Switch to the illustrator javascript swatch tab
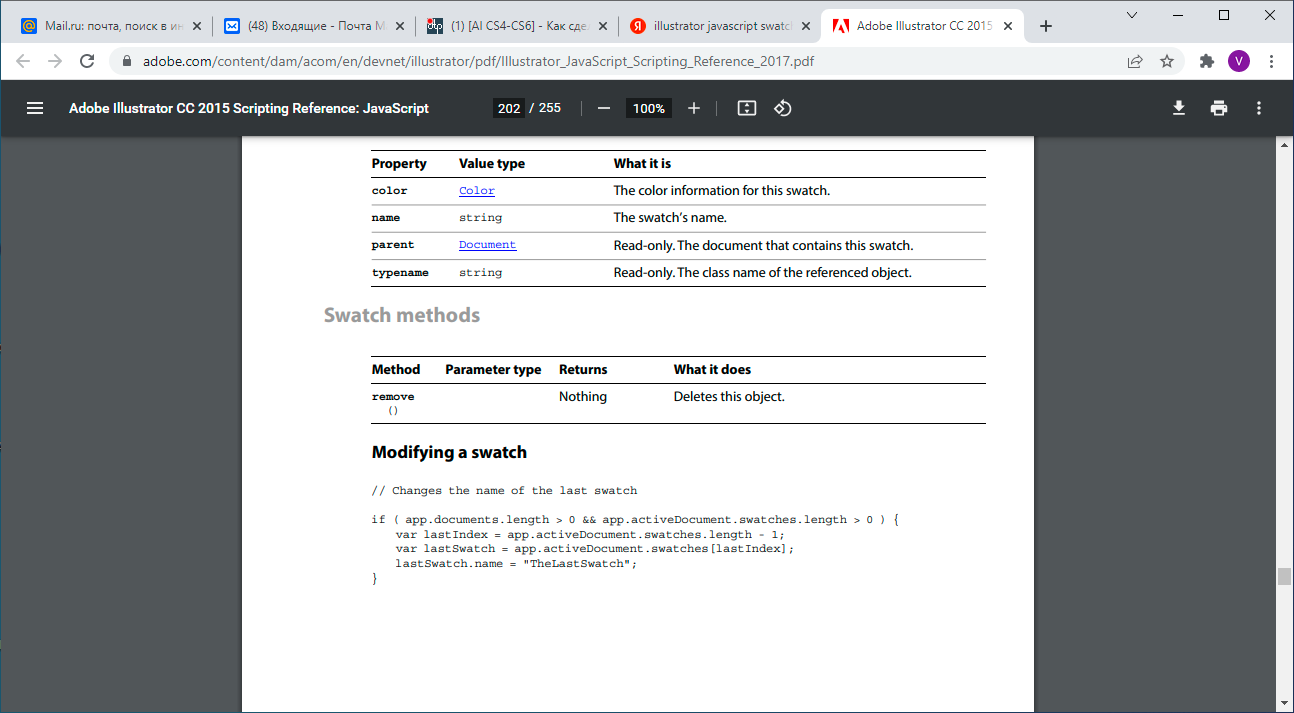Screen dimensions: 1294x713 tap(718, 26)
